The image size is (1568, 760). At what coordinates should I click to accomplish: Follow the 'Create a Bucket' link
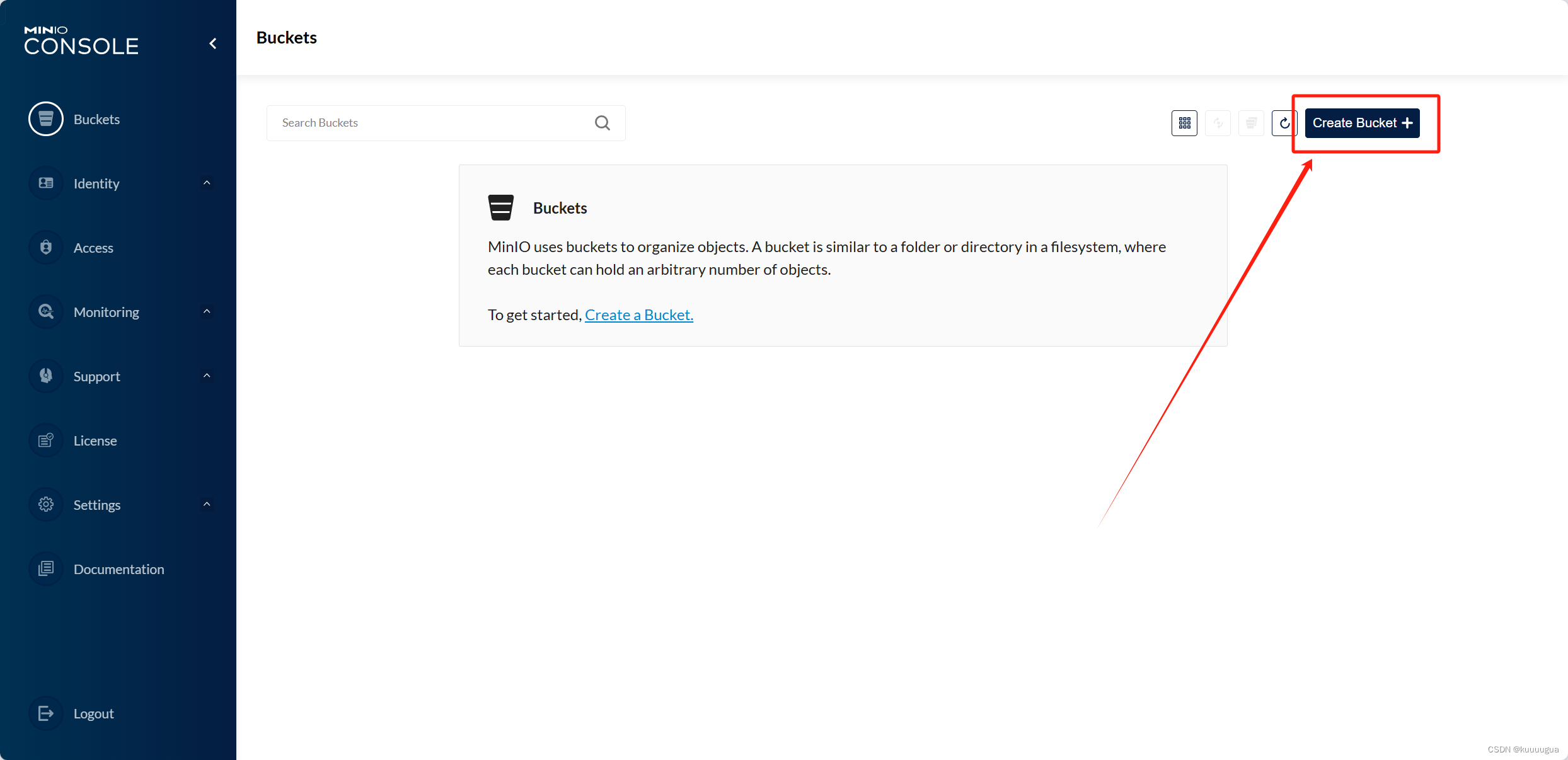tap(638, 315)
